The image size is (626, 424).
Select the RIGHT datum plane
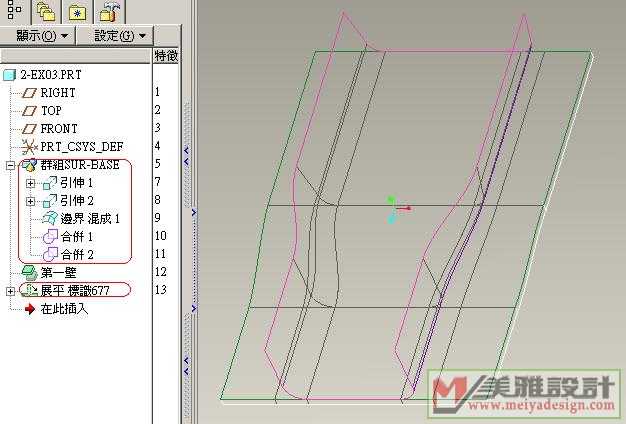58,93
